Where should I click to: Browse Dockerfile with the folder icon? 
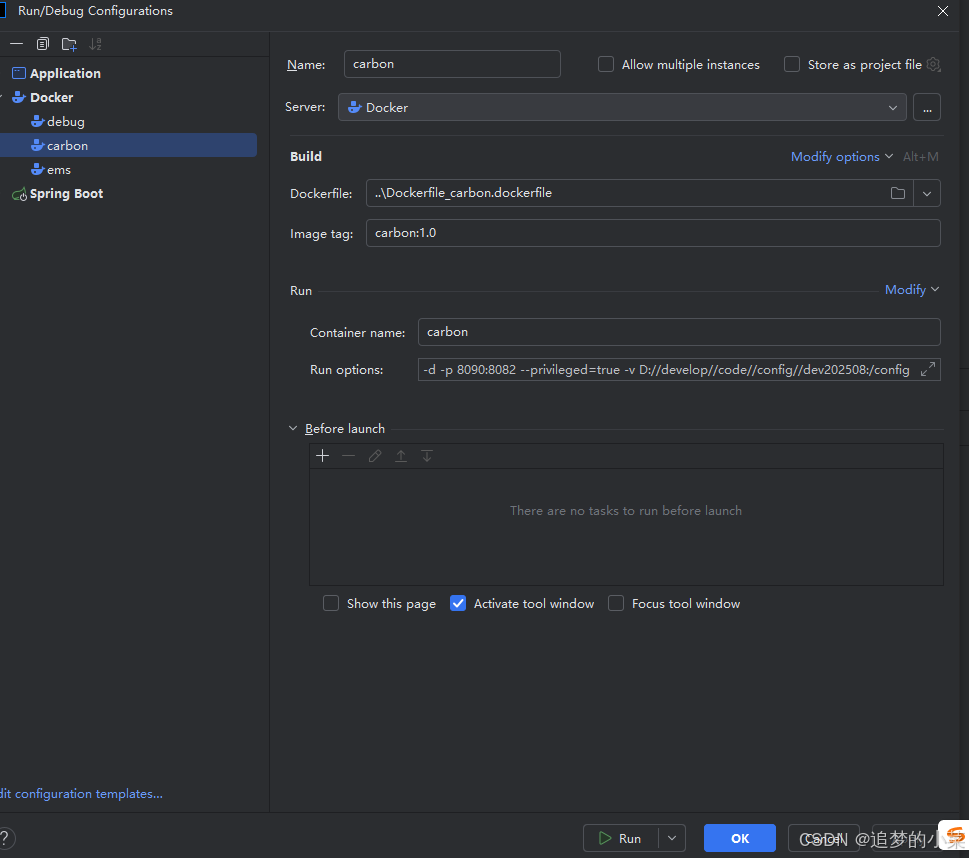(x=898, y=193)
